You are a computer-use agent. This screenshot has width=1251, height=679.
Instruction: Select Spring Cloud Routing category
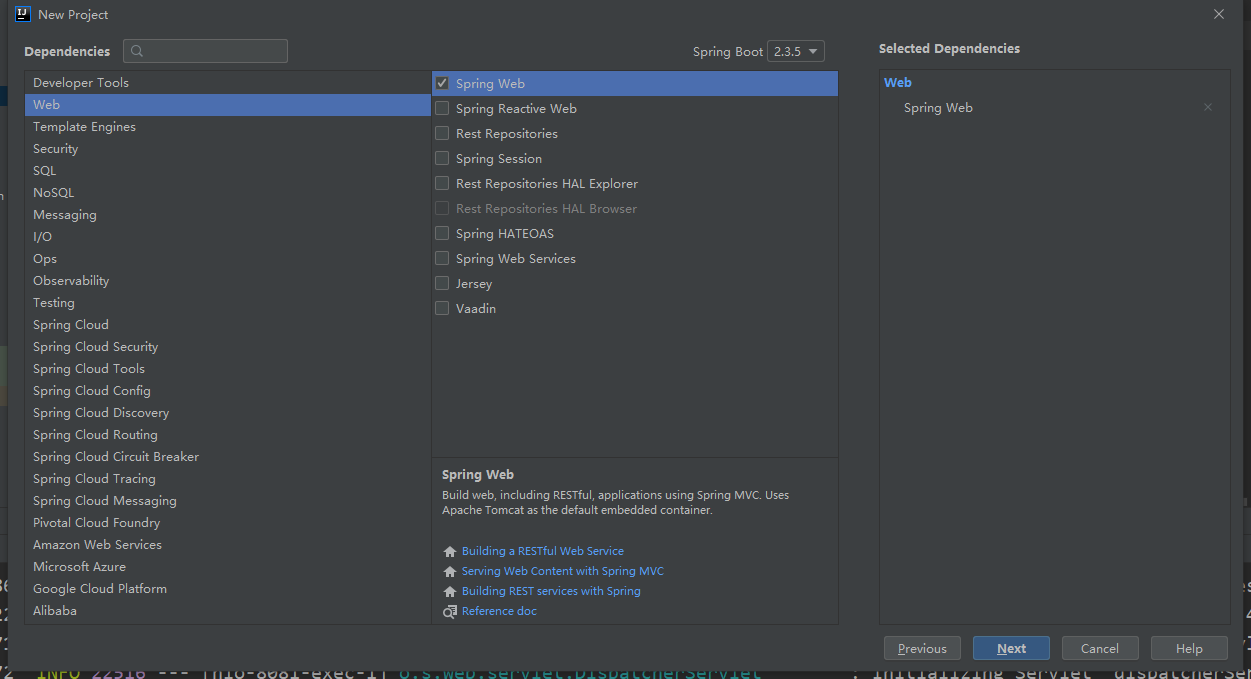pyautogui.click(x=228, y=435)
